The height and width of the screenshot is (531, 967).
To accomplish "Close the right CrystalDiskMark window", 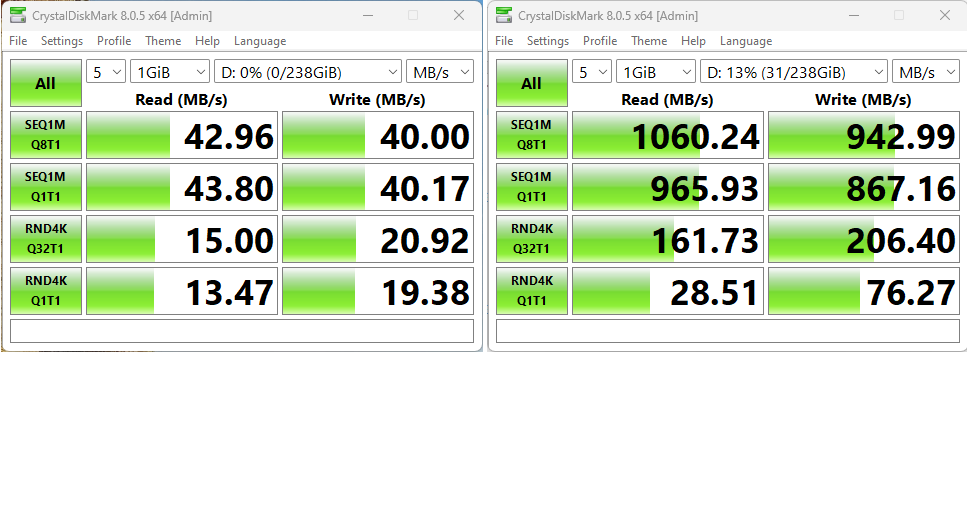I will tap(945, 15).
